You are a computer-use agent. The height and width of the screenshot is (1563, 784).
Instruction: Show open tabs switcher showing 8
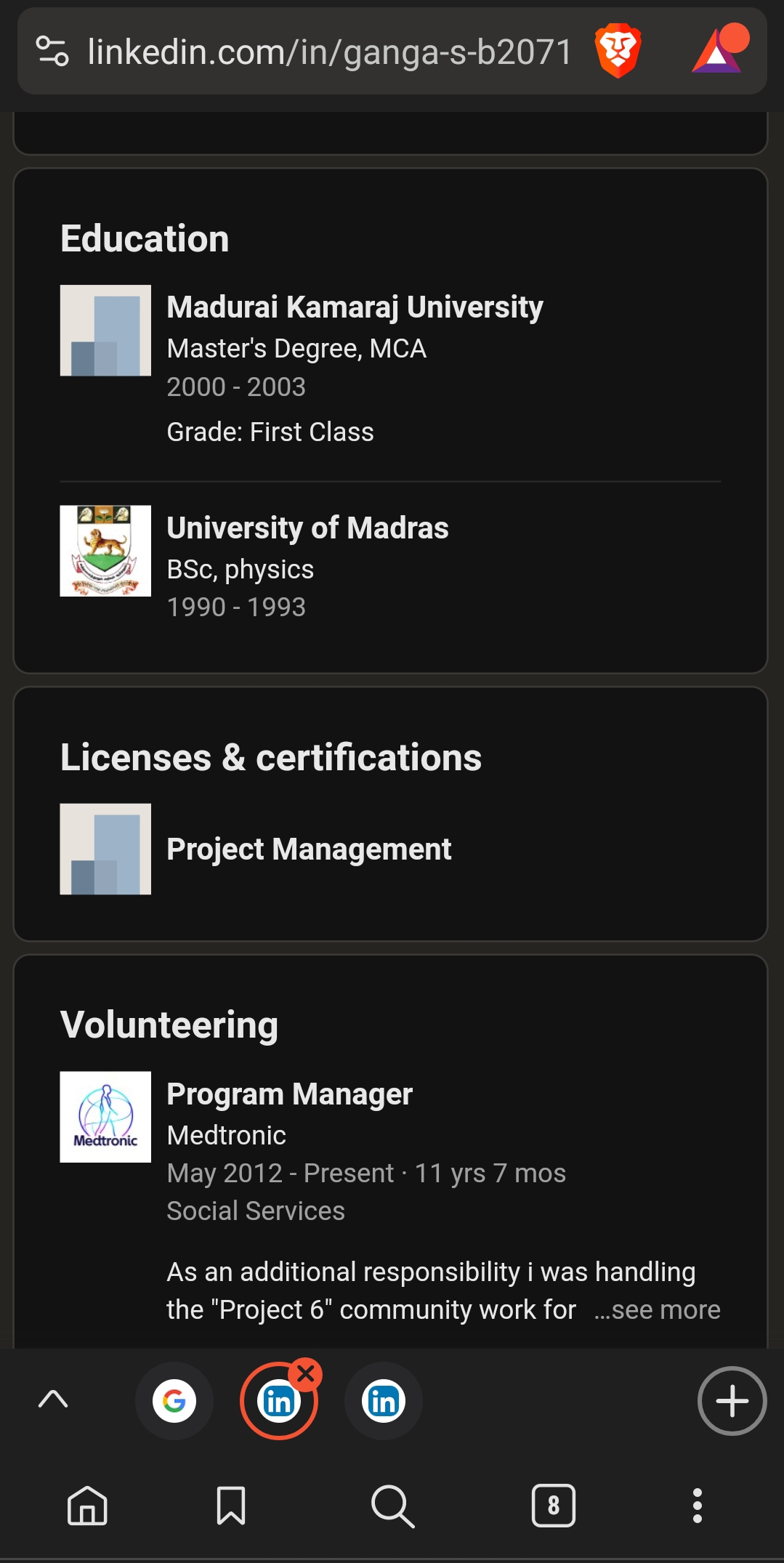click(x=554, y=1505)
